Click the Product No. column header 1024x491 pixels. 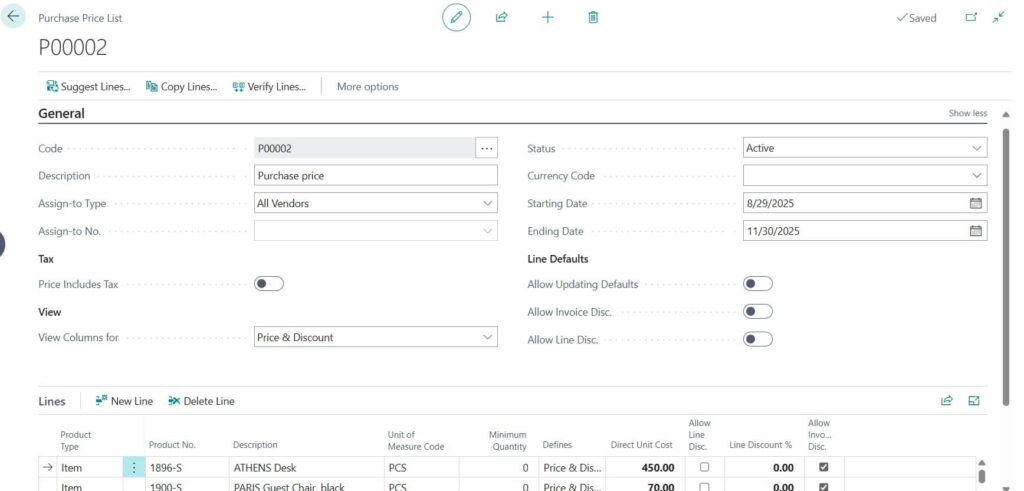pyautogui.click(x=172, y=445)
